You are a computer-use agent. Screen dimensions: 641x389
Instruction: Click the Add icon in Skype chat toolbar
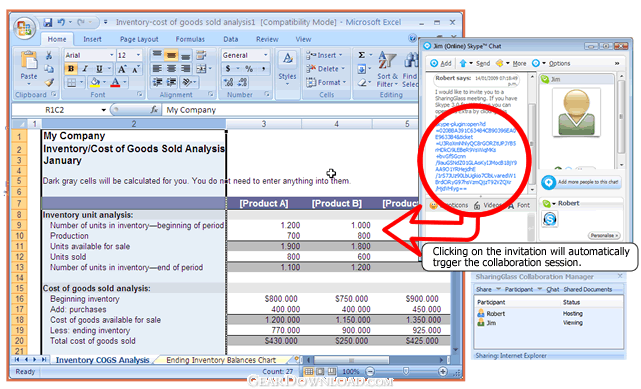pyautogui.click(x=441, y=63)
